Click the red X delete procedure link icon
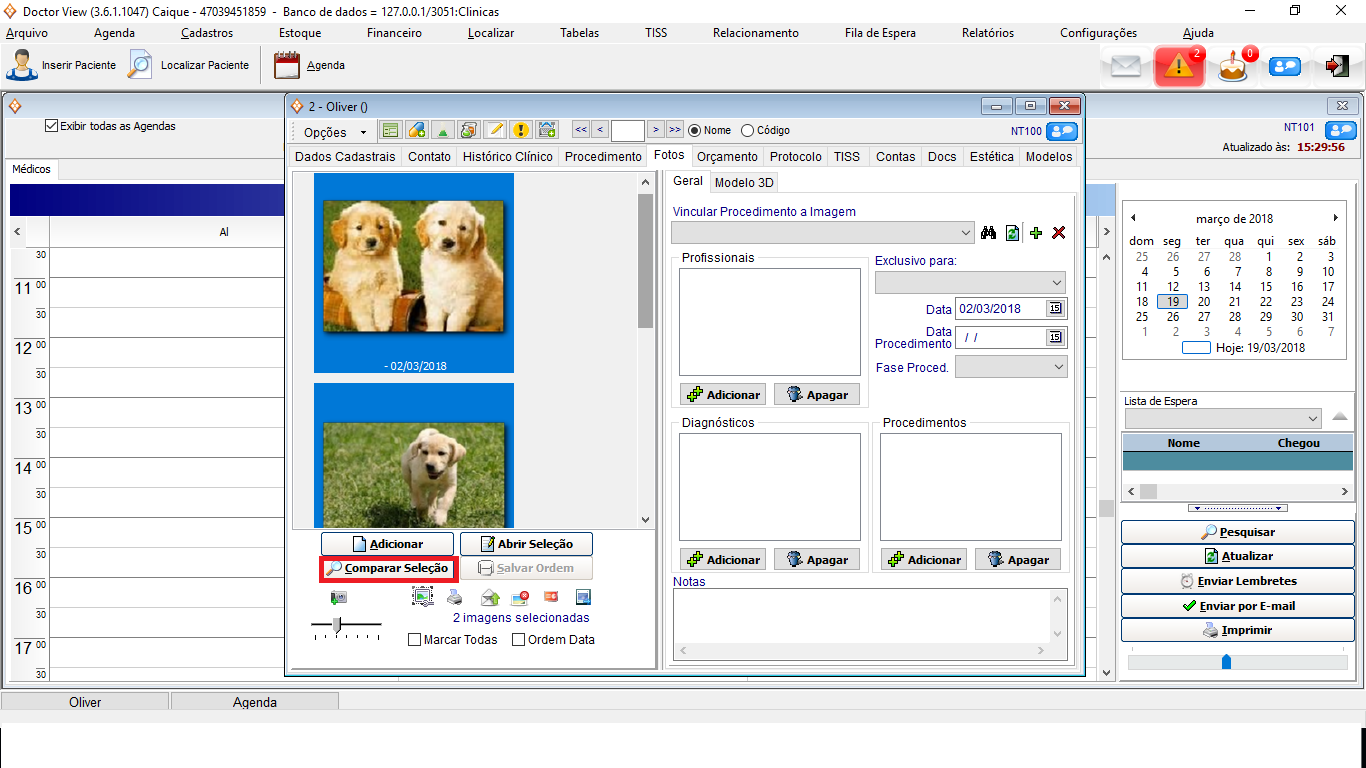 point(1059,233)
